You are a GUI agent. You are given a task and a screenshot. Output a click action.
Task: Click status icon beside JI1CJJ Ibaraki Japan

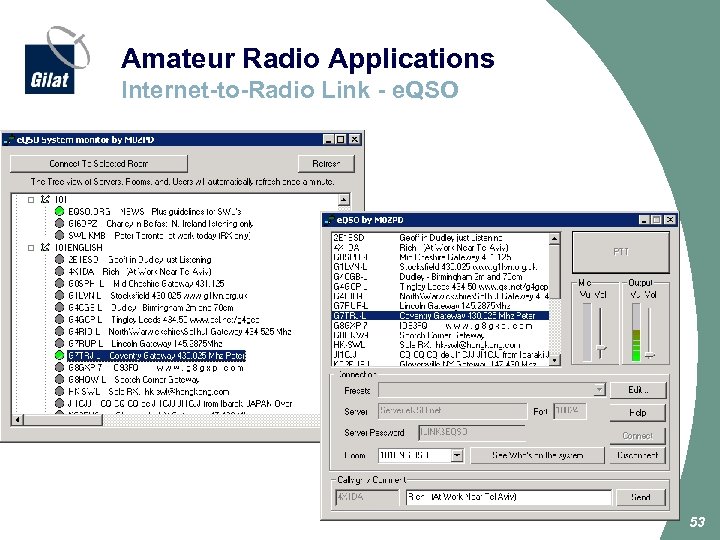59,403
